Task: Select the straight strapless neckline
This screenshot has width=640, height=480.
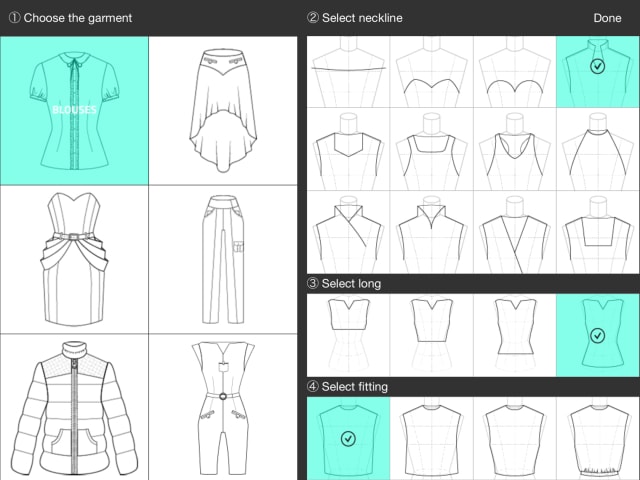Action: (348, 72)
